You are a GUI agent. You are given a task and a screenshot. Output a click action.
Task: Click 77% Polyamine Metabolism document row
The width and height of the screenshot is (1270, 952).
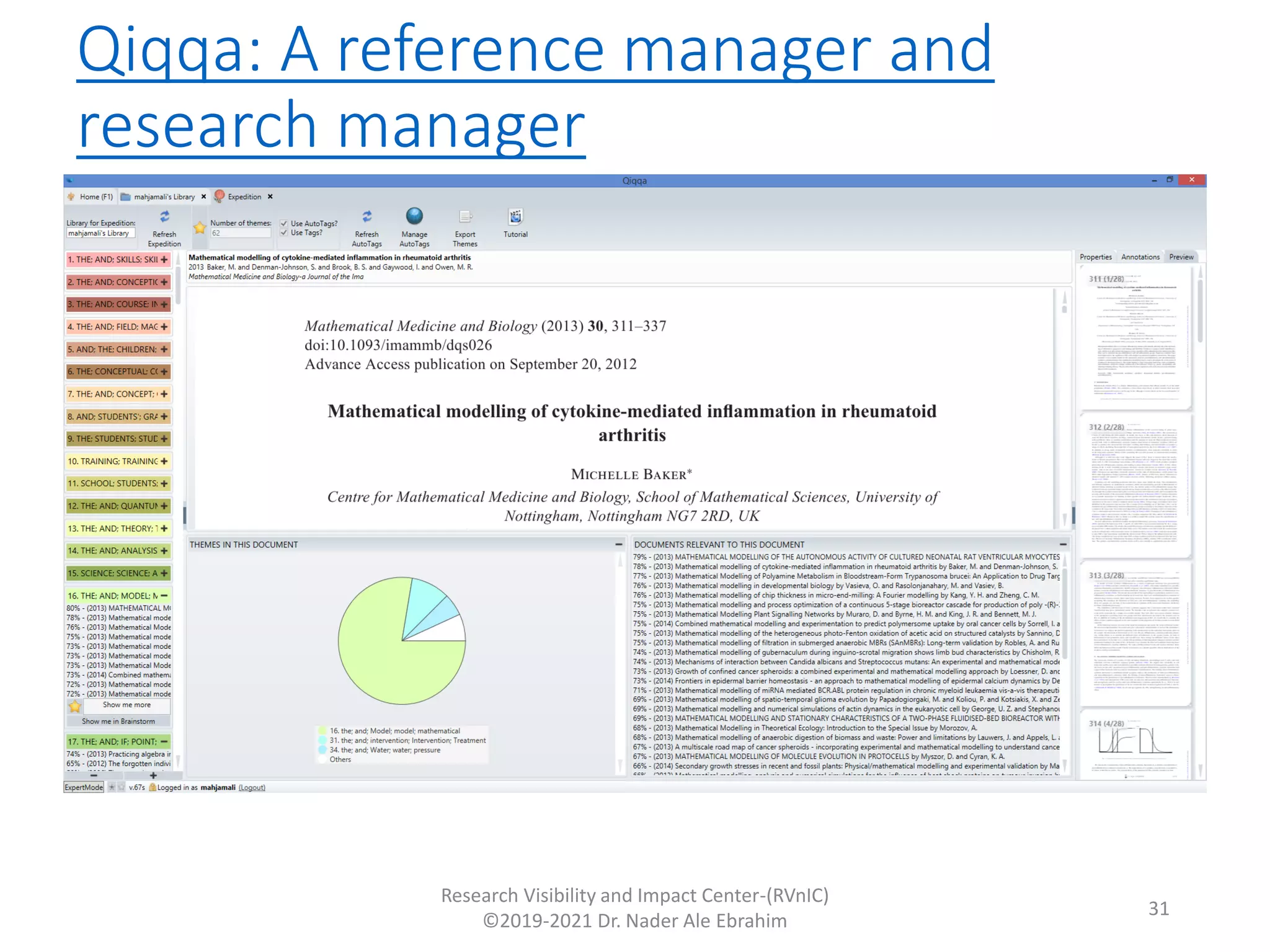[846, 576]
